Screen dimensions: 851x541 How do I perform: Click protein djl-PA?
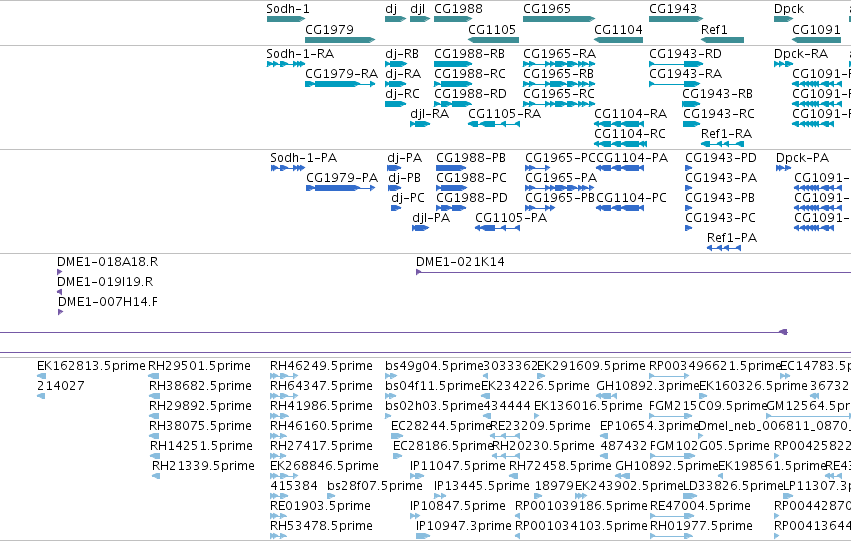421,228
